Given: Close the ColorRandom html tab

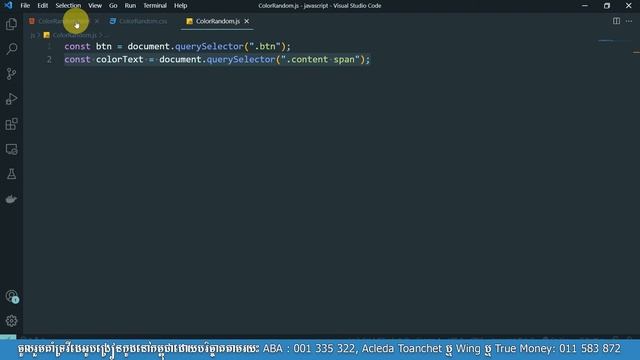Looking at the screenshot, I should point(97,21).
